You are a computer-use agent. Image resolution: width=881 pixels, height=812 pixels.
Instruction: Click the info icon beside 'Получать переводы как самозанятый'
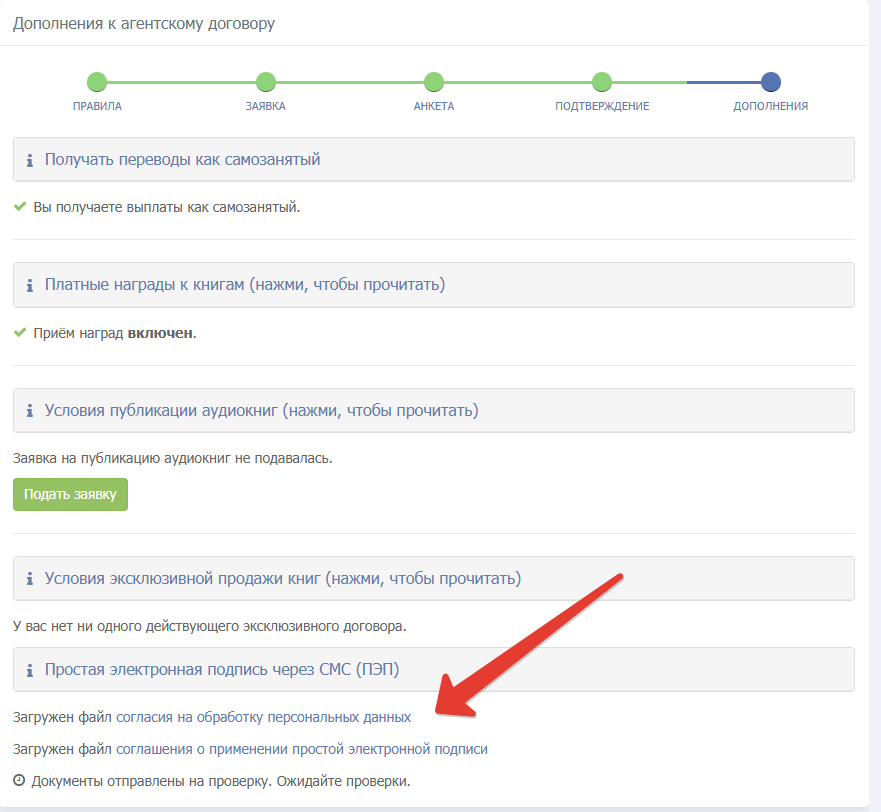click(x=30, y=160)
